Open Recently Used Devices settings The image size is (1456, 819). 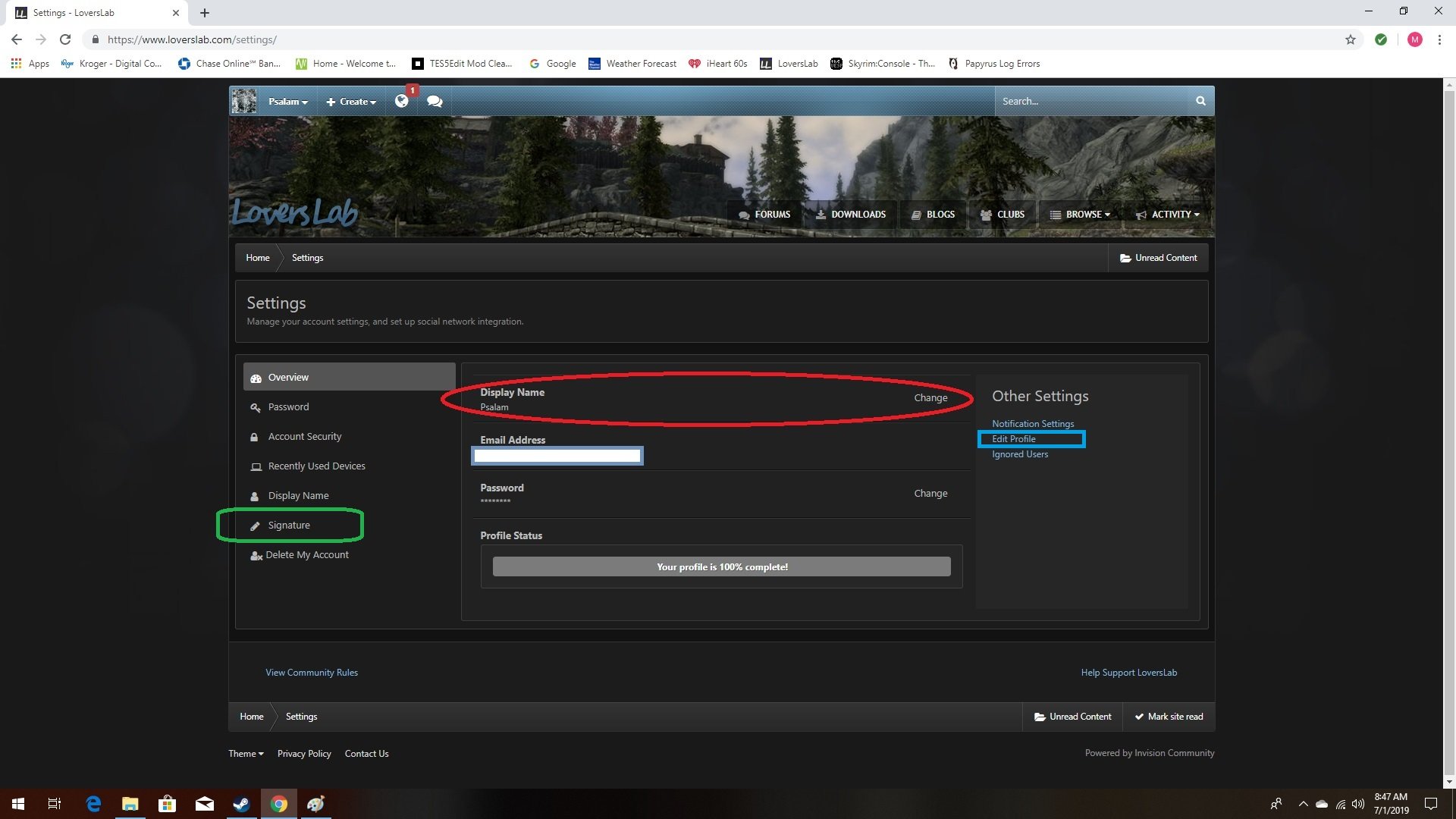[316, 466]
